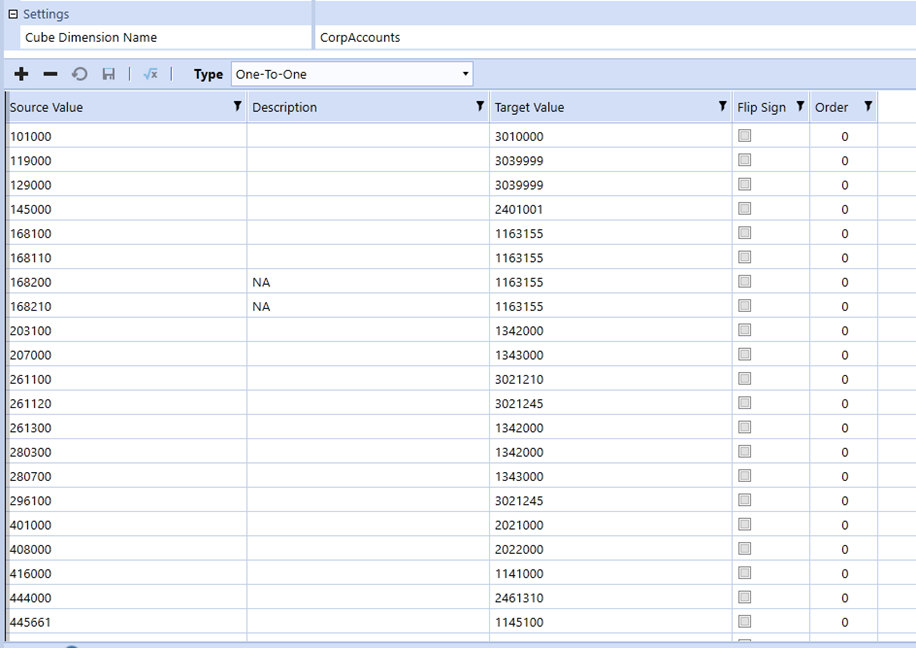Open the Target Value column filter funnel
This screenshot has height=648, width=916.
tap(722, 106)
